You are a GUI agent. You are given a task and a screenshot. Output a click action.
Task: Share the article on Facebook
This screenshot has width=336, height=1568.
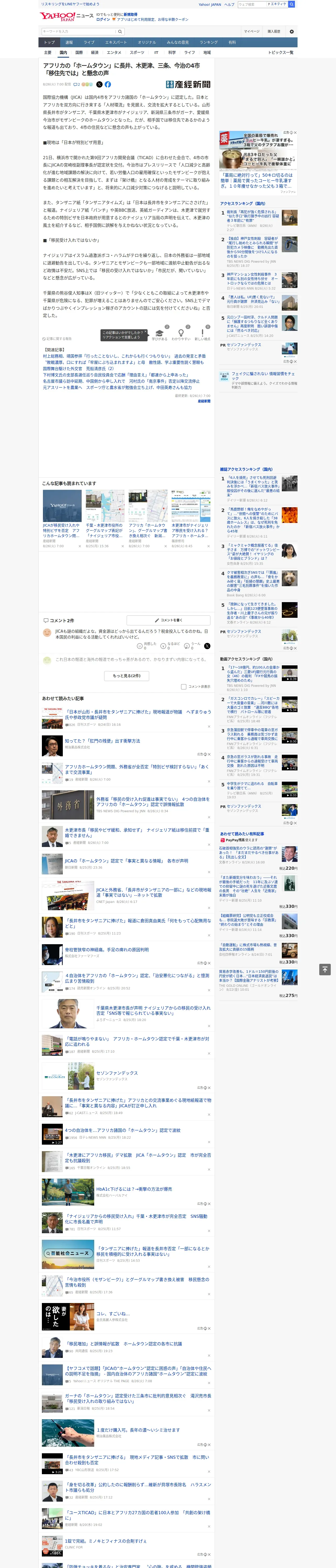(x=108, y=85)
